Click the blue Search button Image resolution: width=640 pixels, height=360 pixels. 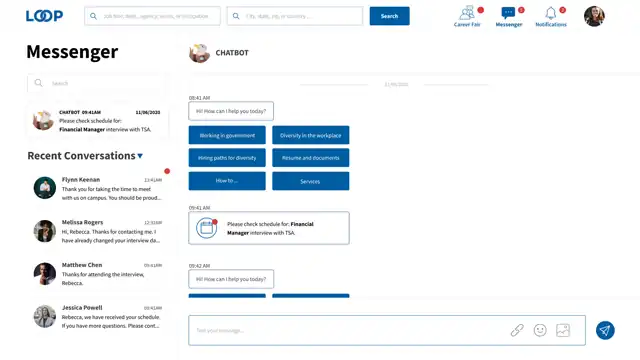pyautogui.click(x=389, y=16)
